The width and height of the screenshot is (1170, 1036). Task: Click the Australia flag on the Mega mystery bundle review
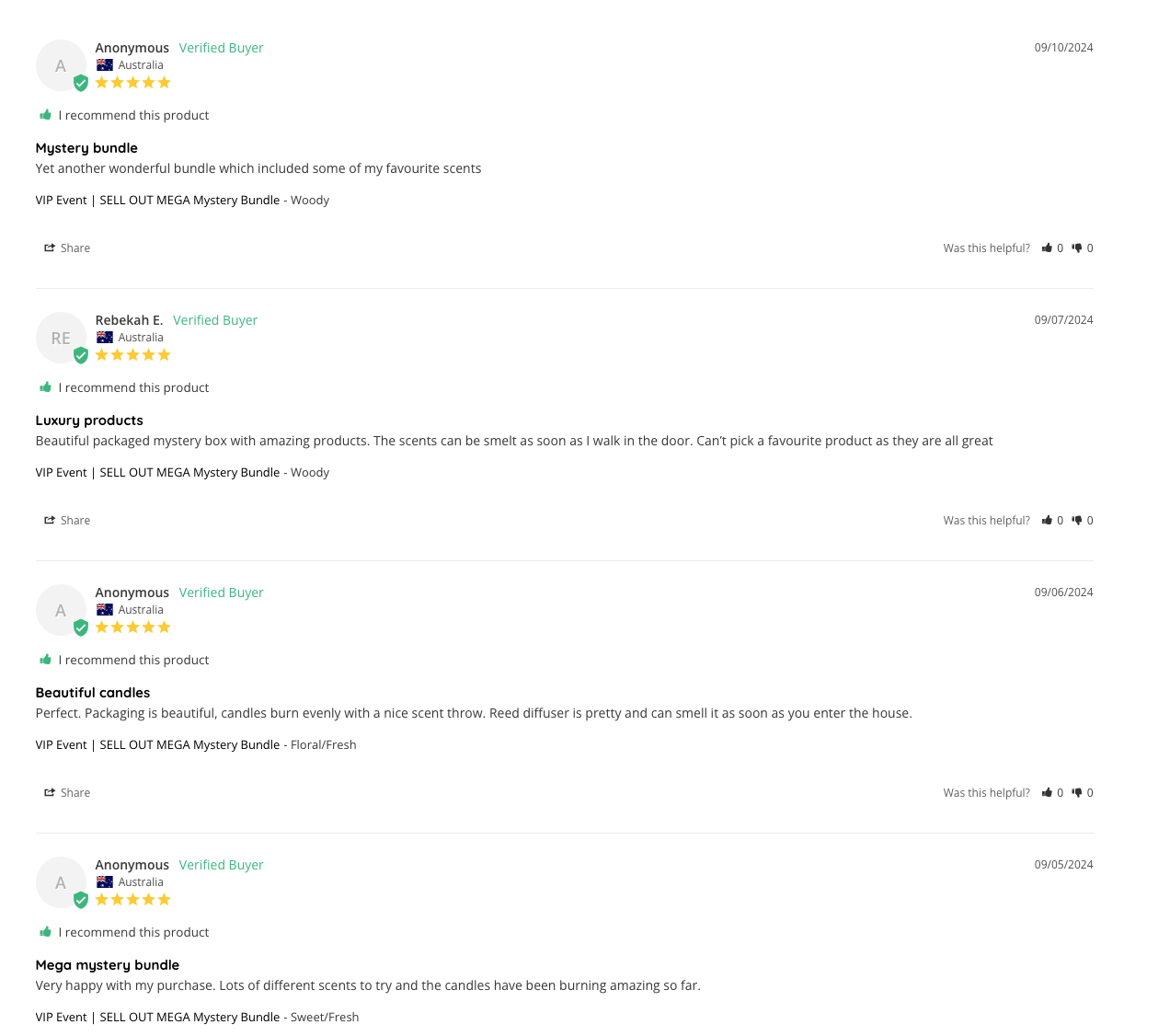pos(105,882)
